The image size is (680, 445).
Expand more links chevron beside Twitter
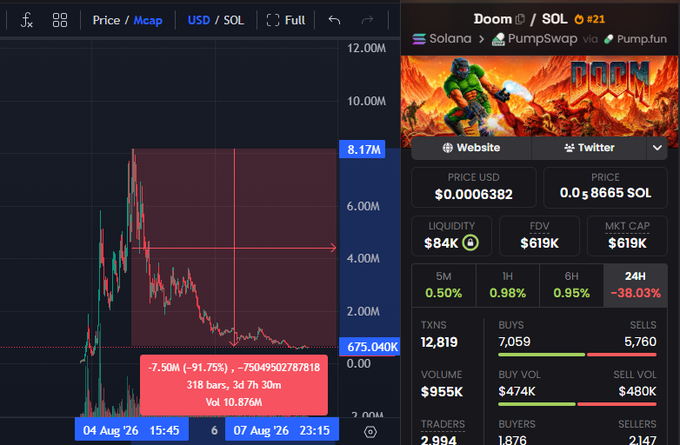(657, 147)
